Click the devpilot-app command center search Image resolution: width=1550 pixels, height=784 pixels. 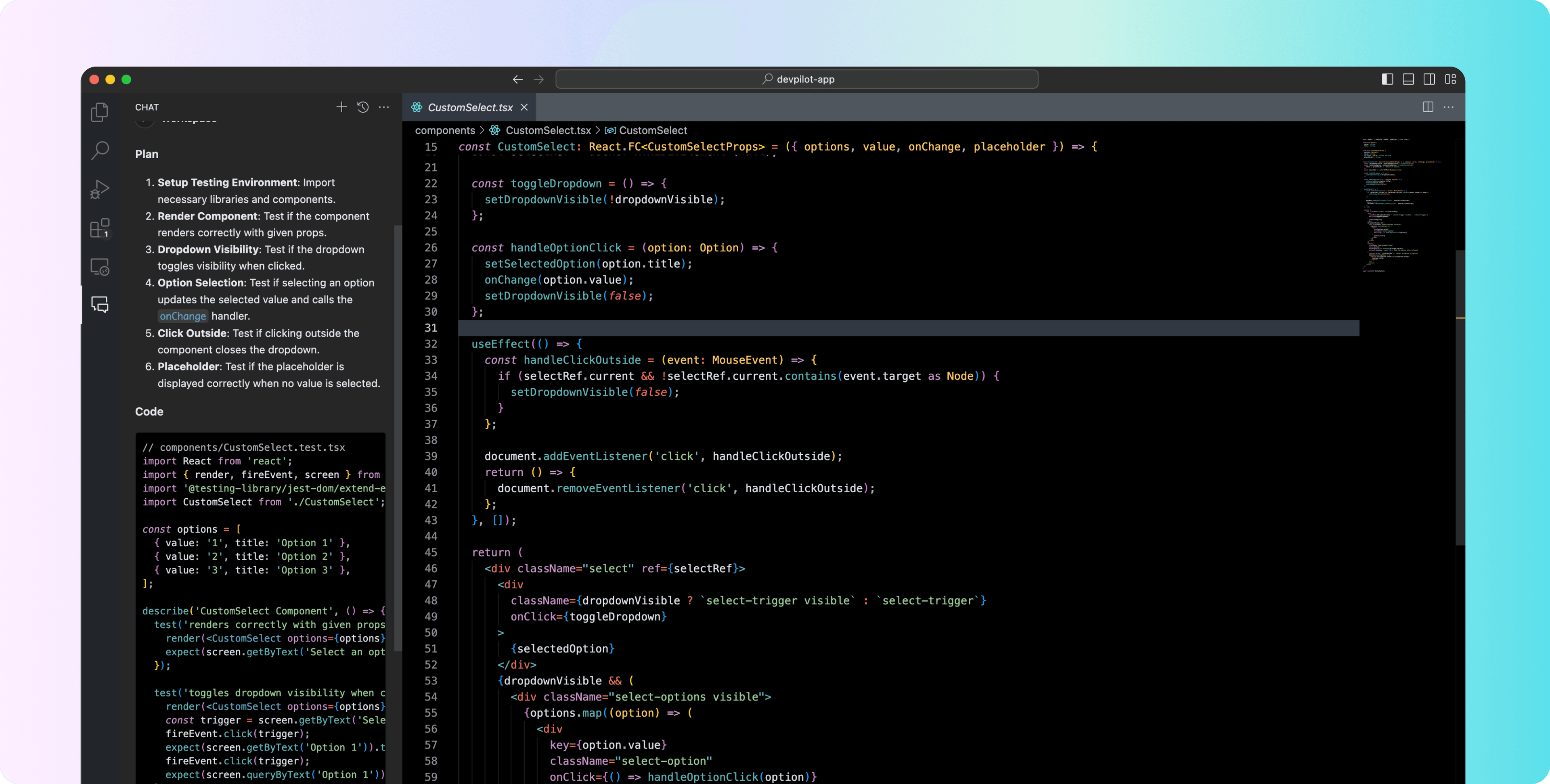797,79
